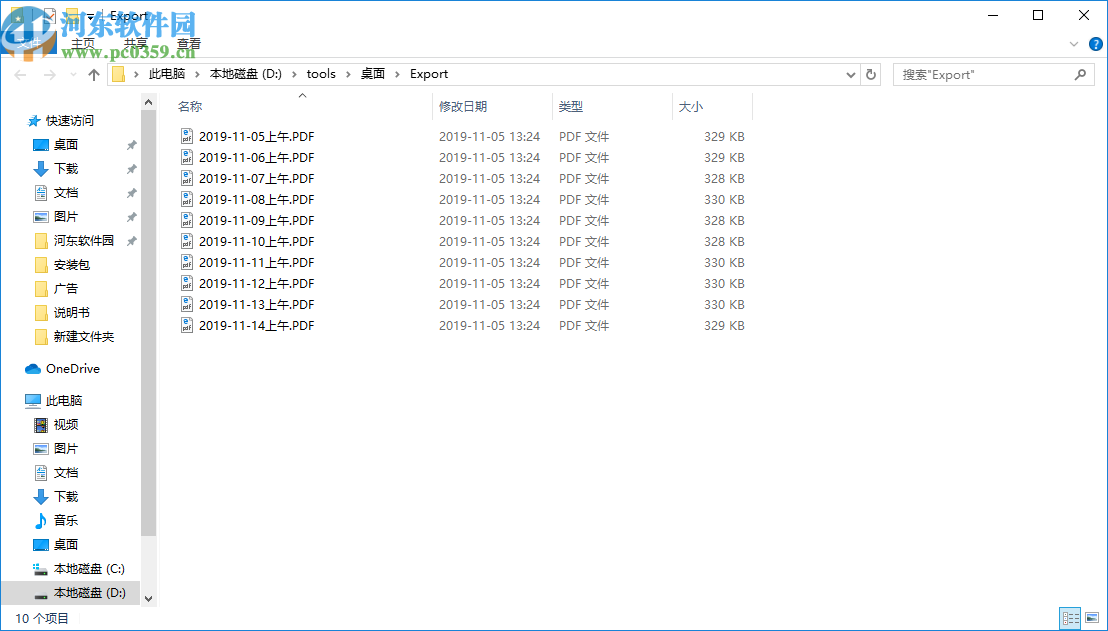Viewport: 1108px width, 631px height.
Task: Navigate to 此电脑 in address bar
Action: pos(167,73)
